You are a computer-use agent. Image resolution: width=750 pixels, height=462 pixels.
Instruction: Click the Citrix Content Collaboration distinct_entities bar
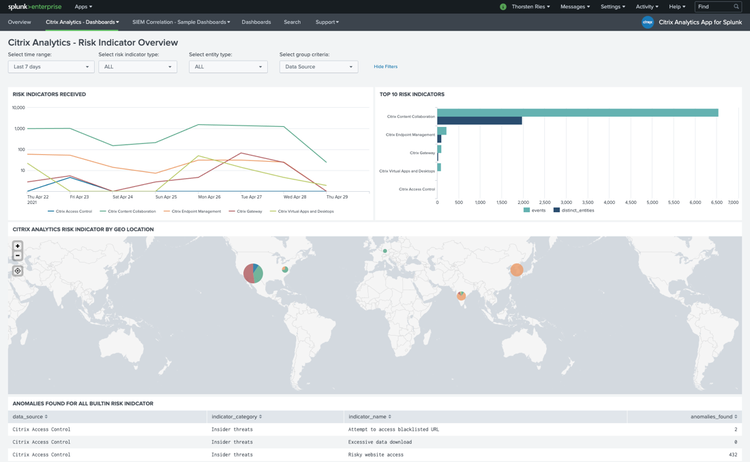tap(479, 121)
